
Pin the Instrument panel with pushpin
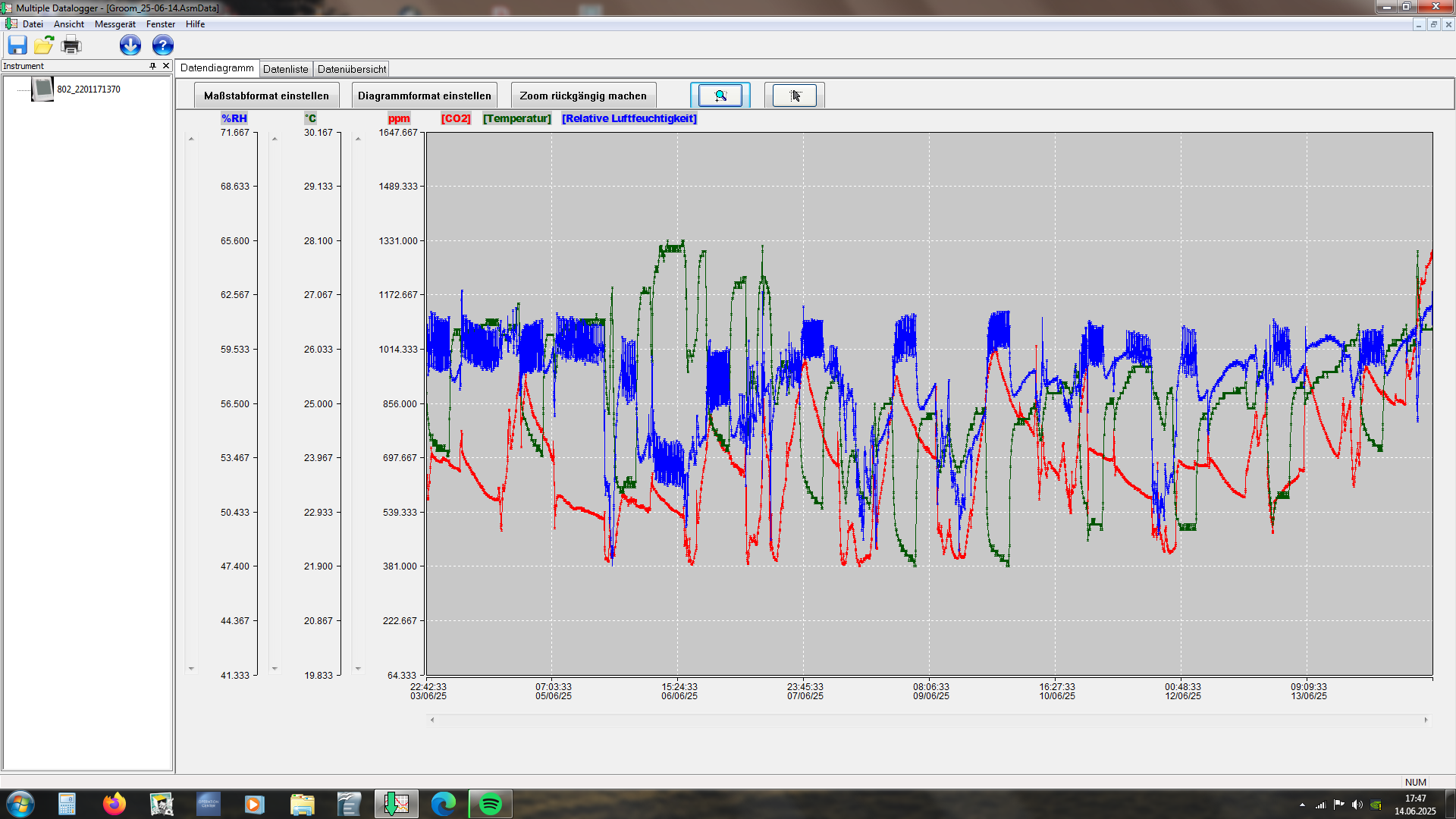pos(152,66)
